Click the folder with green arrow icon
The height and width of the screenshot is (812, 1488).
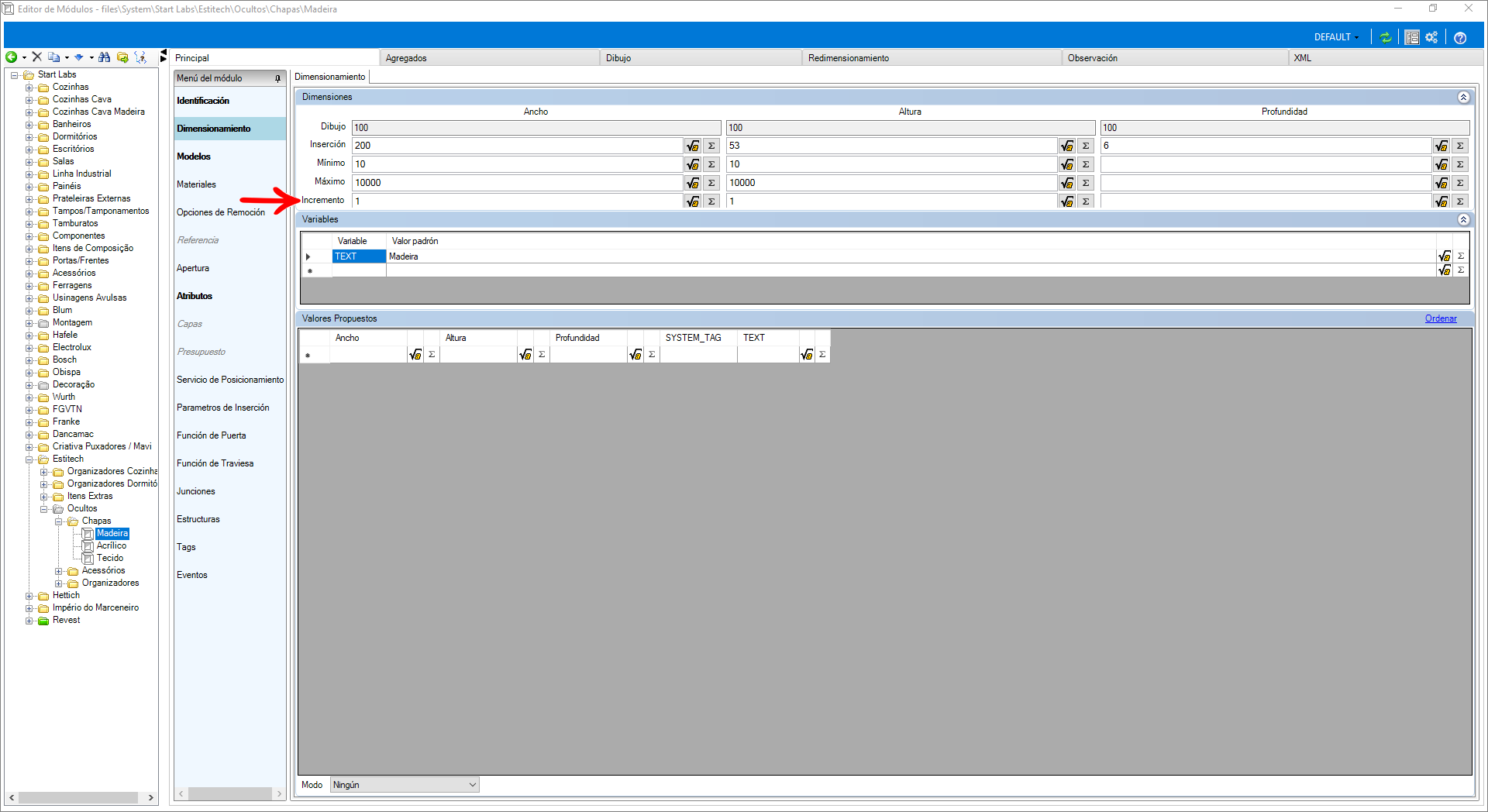pyautogui.click(x=122, y=57)
